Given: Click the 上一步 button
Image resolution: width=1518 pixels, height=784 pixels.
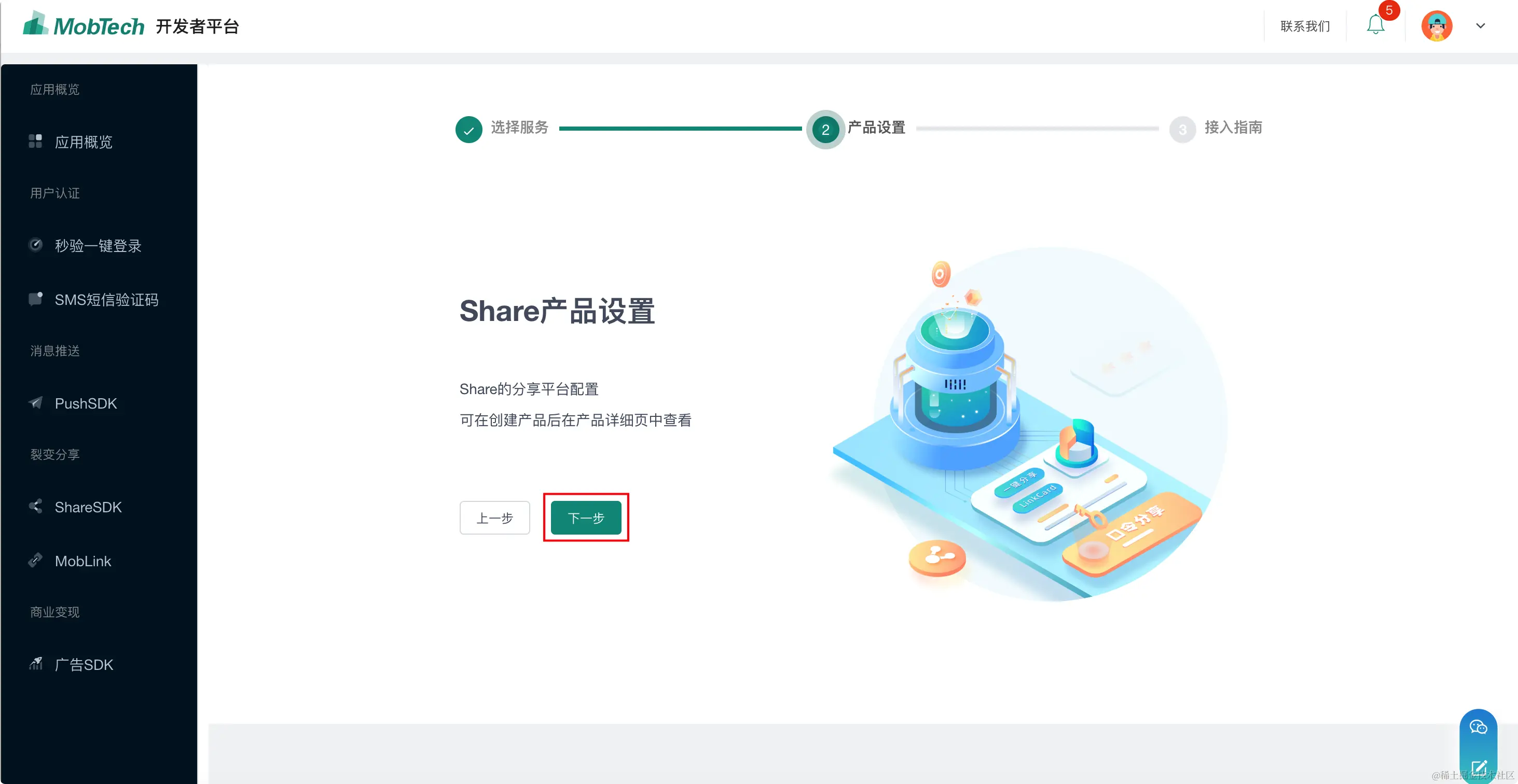Looking at the screenshot, I should (494, 518).
